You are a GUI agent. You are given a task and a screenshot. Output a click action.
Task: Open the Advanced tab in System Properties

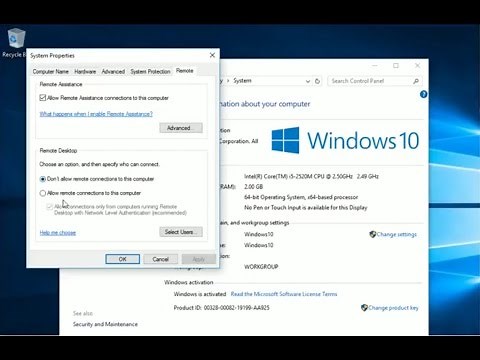tap(113, 71)
